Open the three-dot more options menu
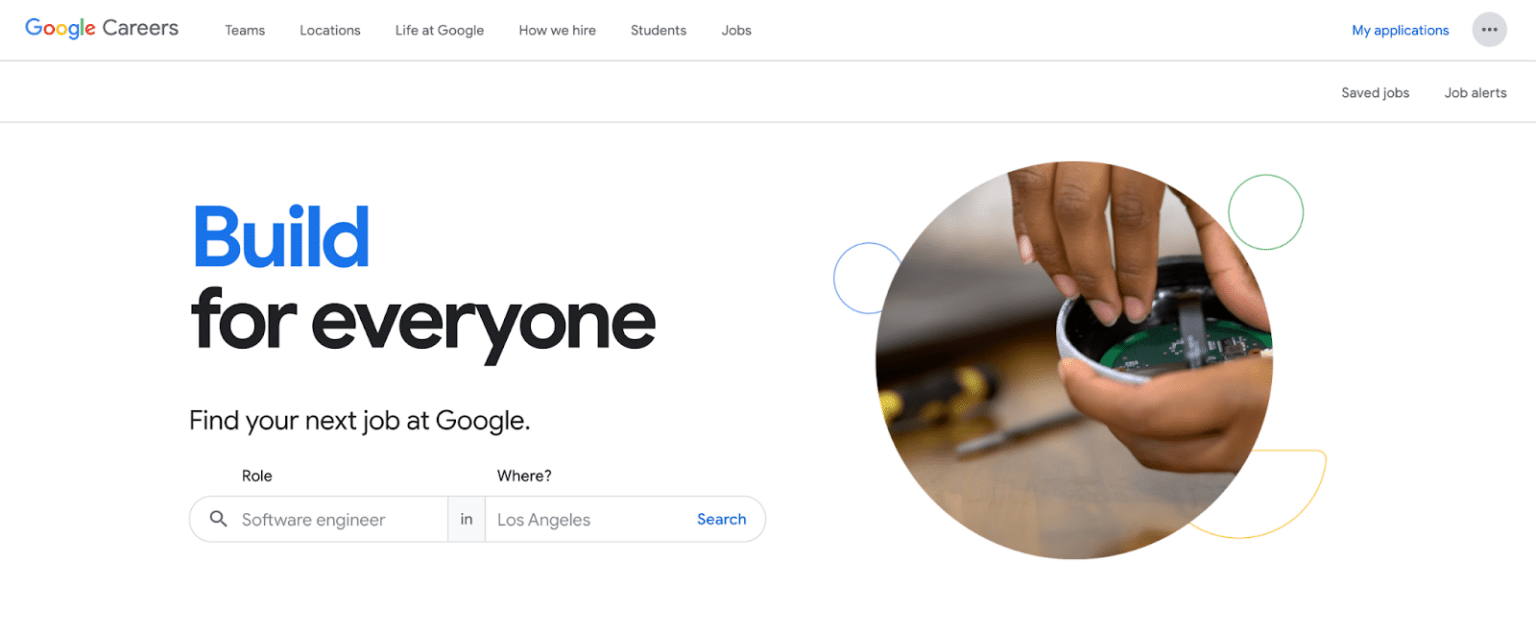Screen dimensions: 1536x636 point(1489,30)
